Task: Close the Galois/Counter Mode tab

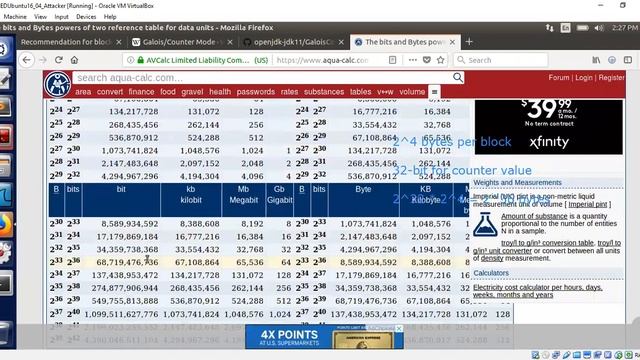Action: click(230, 42)
